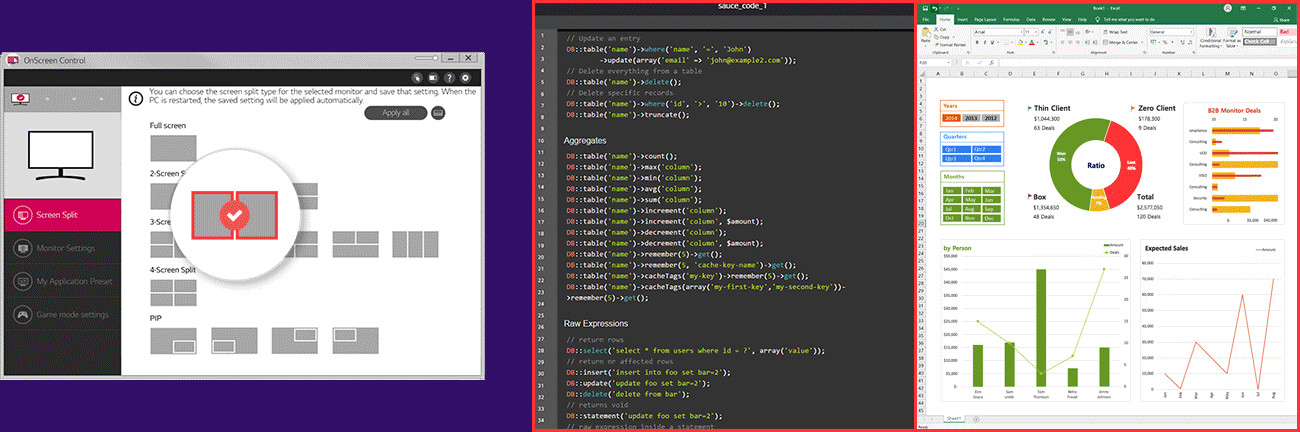1300x432 pixels.
Task: Select Qtr1 in the Quarters slicer
Action: (957, 149)
